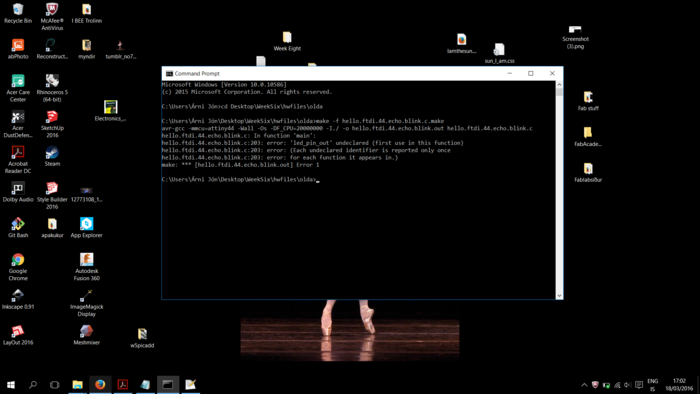Open Rhinoceros 5 (64-bit) shortcut
Screen dimensions: 700x394
pyautogui.click(x=52, y=88)
